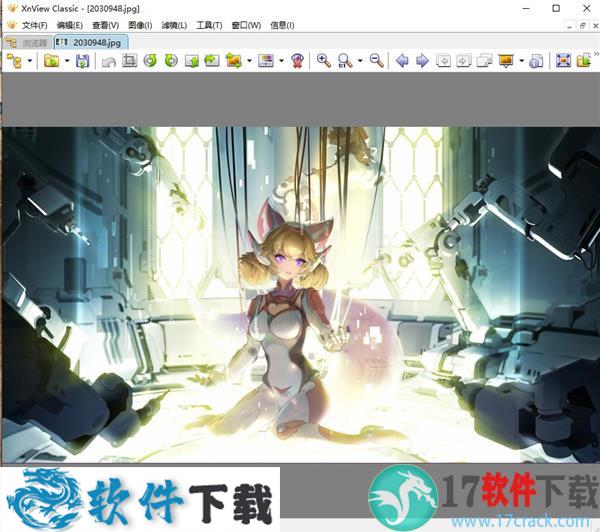Click the flip horizontal icon
The height and width of the screenshot is (532, 600).
point(212,60)
